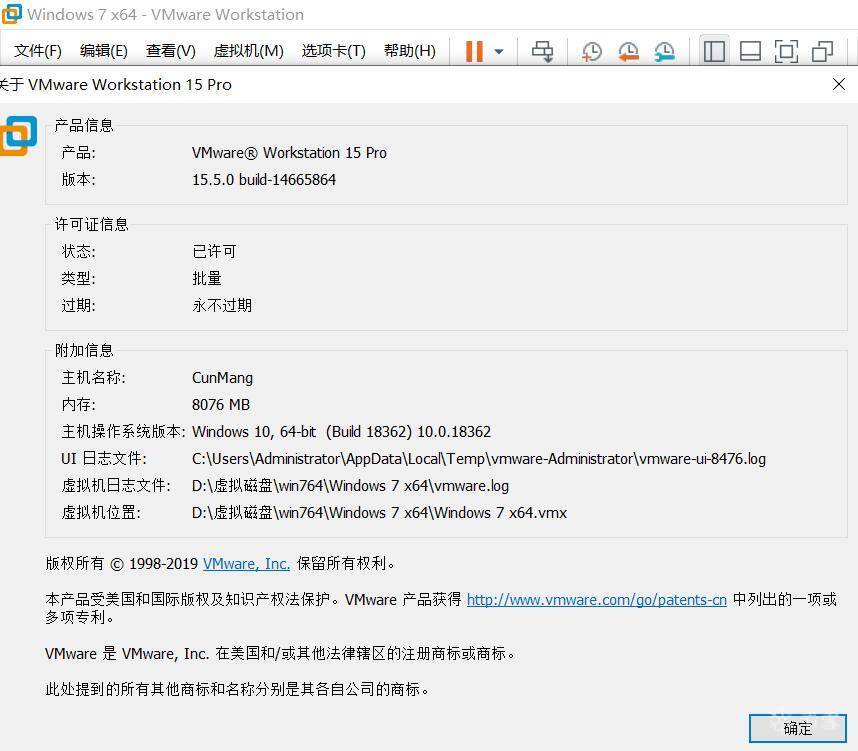Open the 编辑(E) menu

(104, 51)
